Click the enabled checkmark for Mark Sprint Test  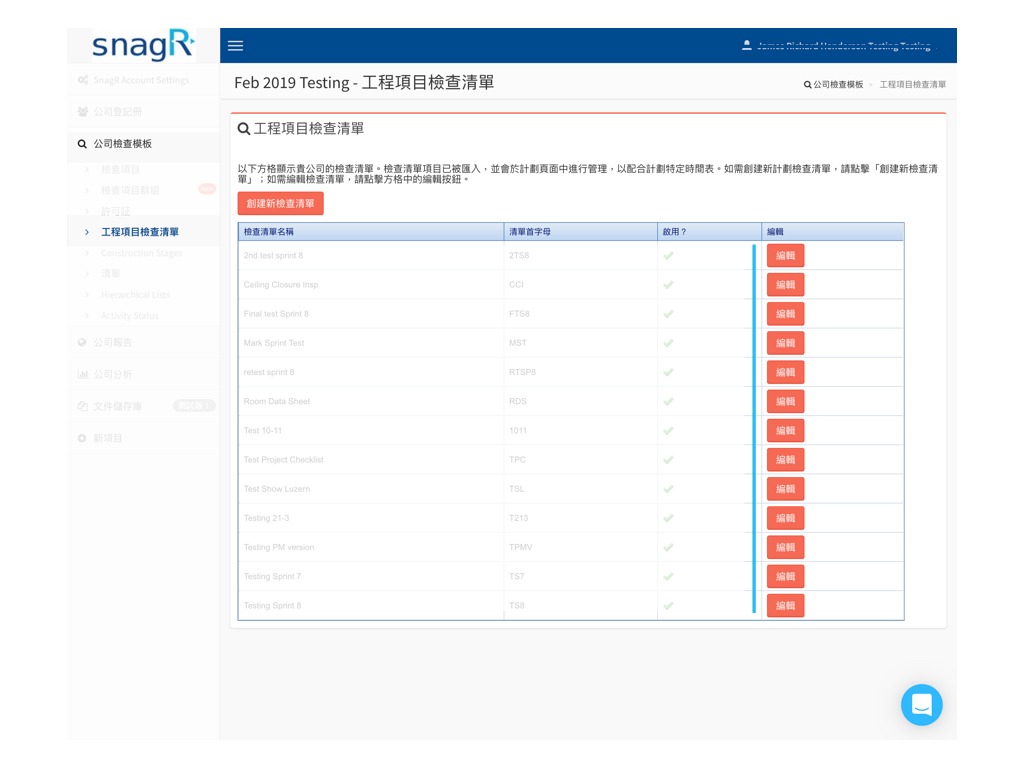[x=668, y=344]
